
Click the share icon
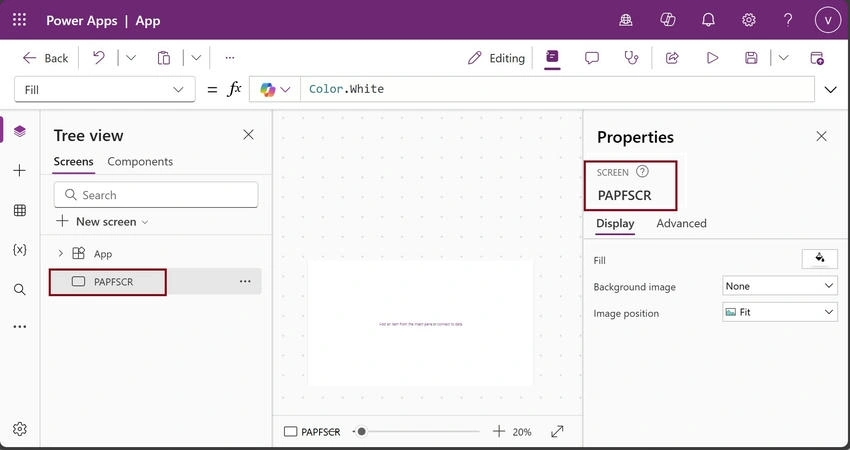point(672,58)
